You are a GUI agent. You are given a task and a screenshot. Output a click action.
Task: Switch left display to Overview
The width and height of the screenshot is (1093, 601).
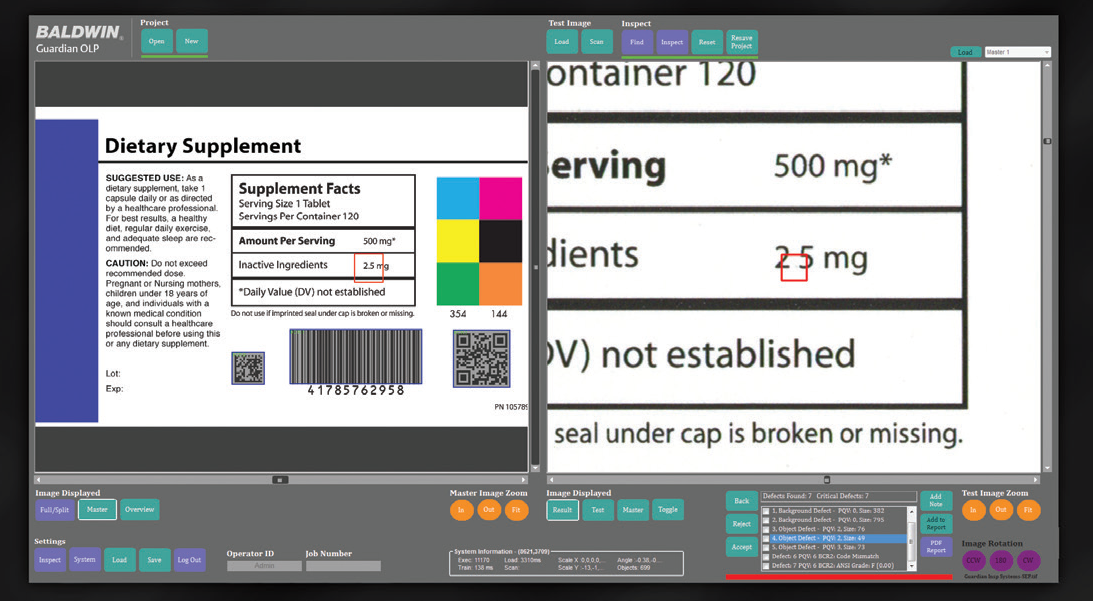pyautogui.click(x=139, y=510)
